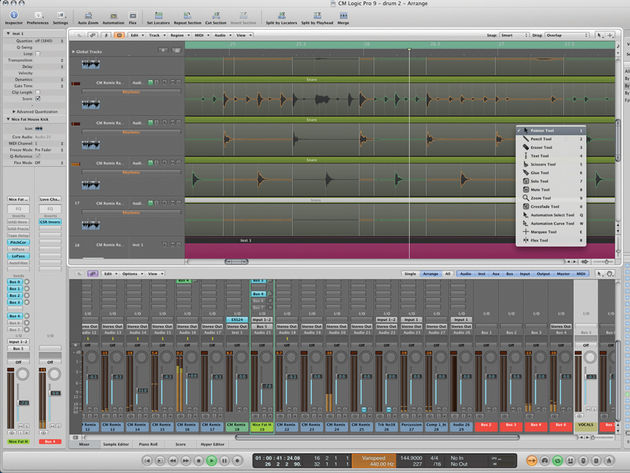This screenshot has height=473, width=630.
Task: Click the Record button in transport
Action: pyautogui.click(x=237, y=461)
